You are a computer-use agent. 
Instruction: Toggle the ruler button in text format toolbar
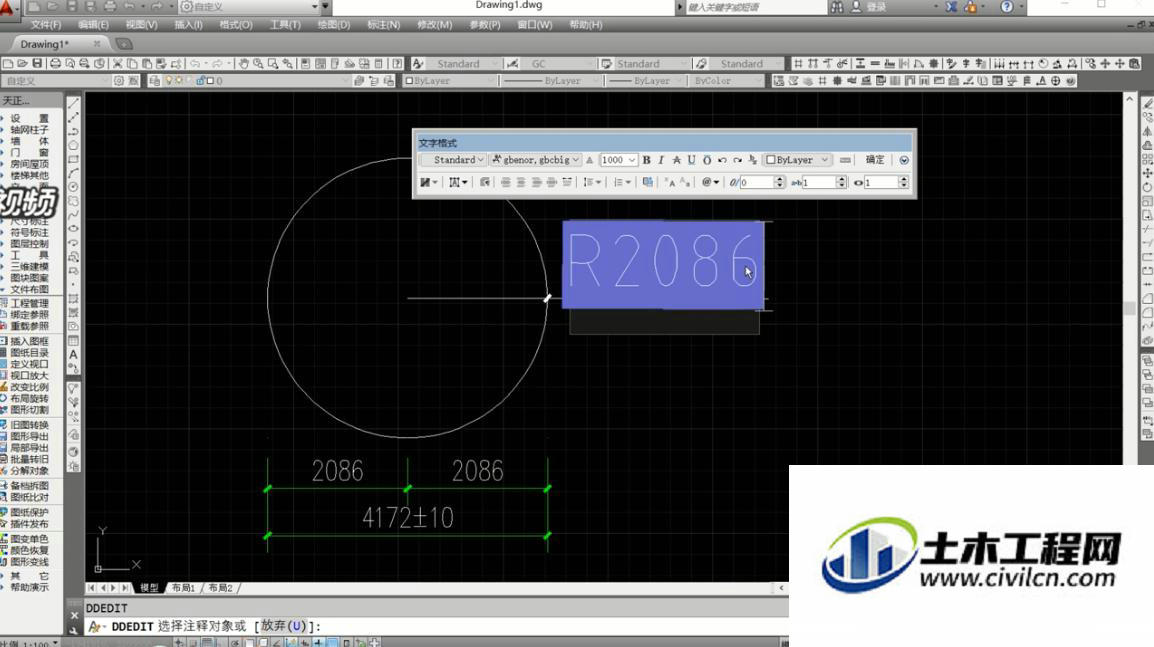click(845, 160)
